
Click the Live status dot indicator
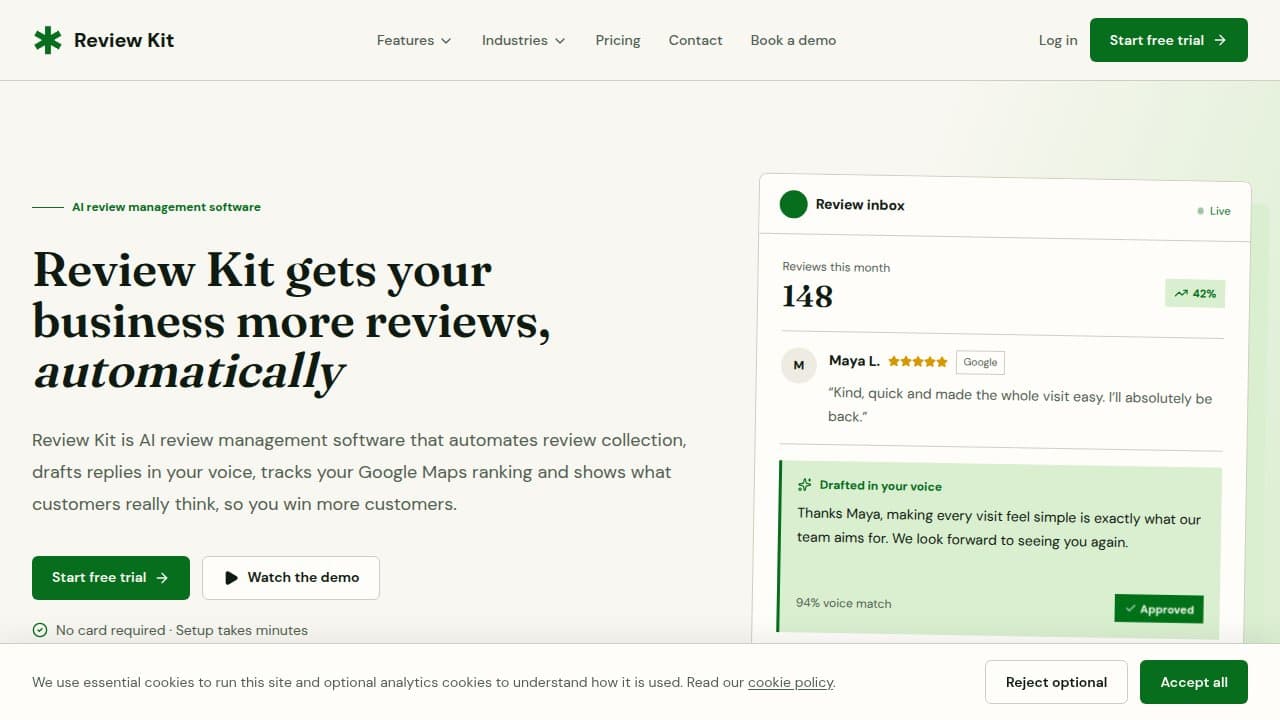pyautogui.click(x=1200, y=211)
